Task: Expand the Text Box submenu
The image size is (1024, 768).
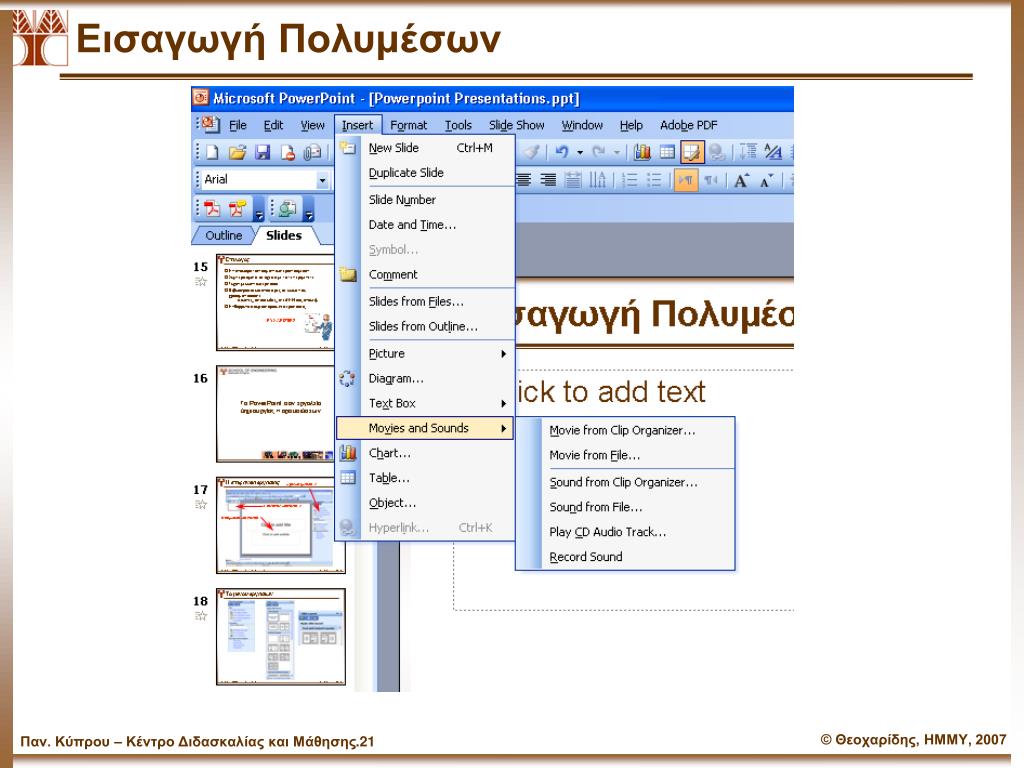Action: tap(503, 404)
